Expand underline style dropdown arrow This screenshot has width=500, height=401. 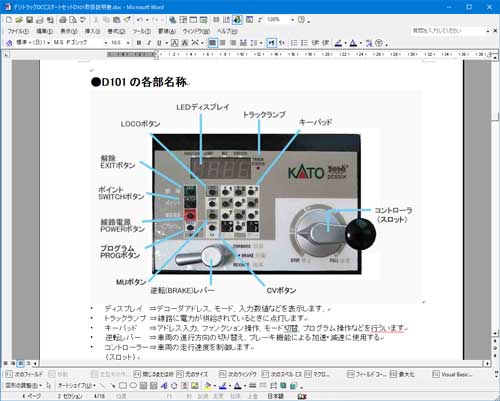[x=166, y=43]
